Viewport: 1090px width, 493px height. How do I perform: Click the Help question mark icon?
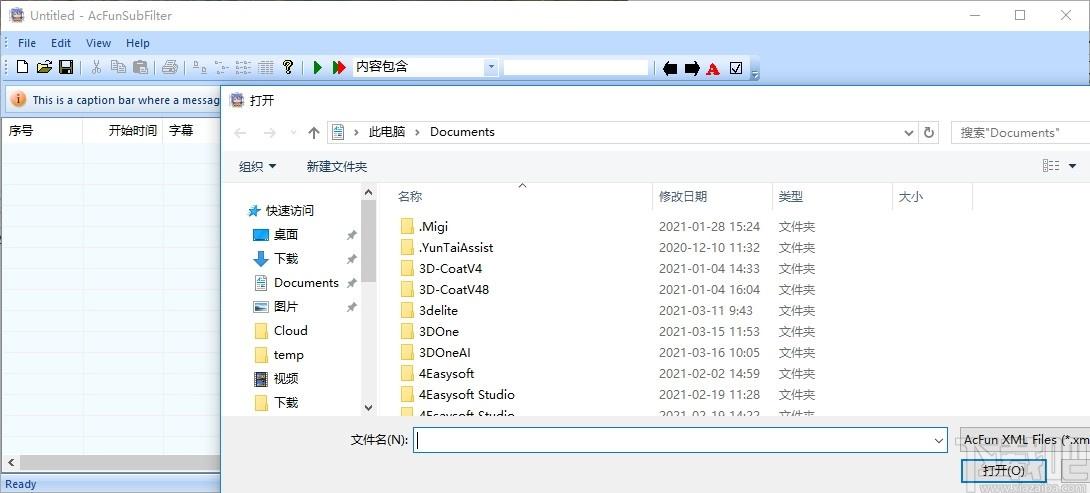288,67
